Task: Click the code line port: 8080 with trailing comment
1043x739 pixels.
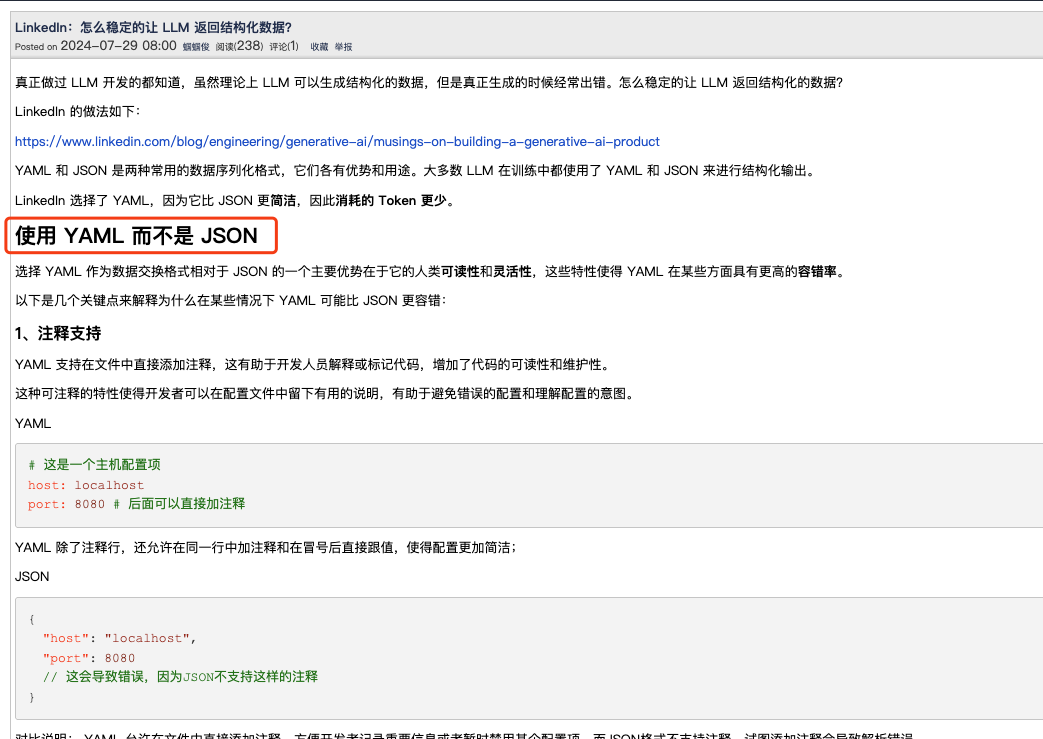Action: pos(136,504)
